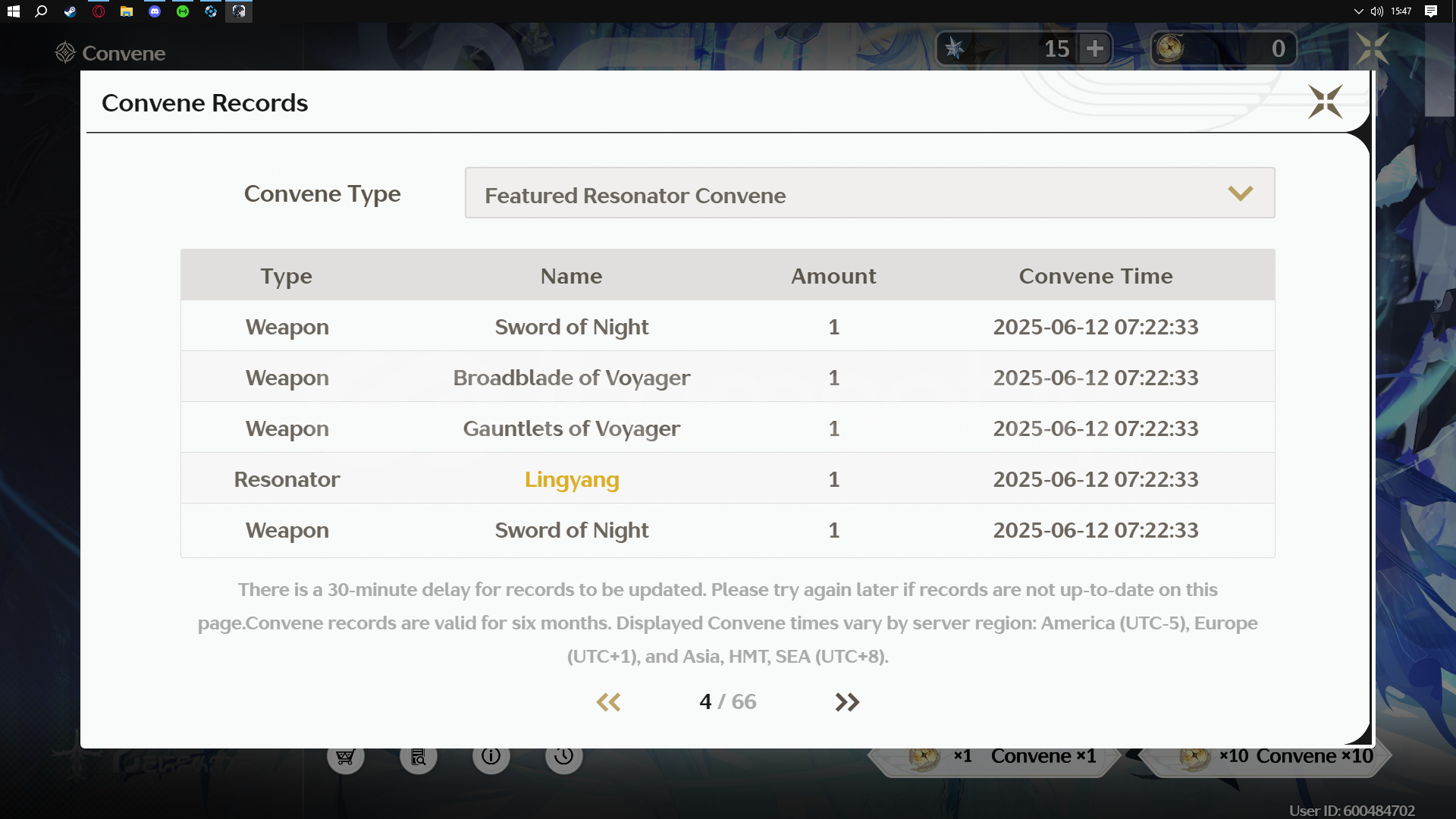Click the User ID text
The image size is (1456, 819).
pyautogui.click(x=1352, y=811)
